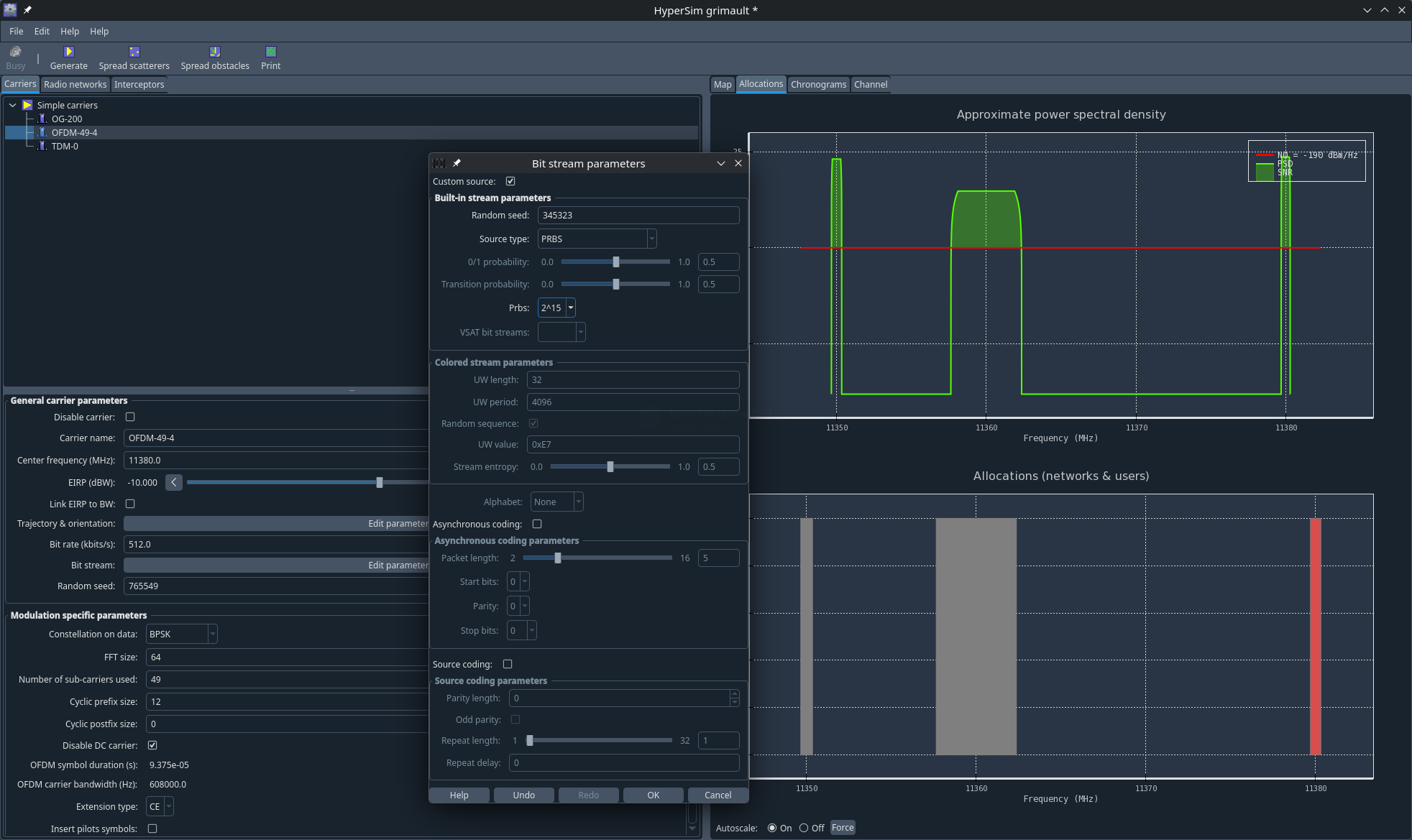
Task: Click Parity length stepper arrows
Action: [735, 698]
